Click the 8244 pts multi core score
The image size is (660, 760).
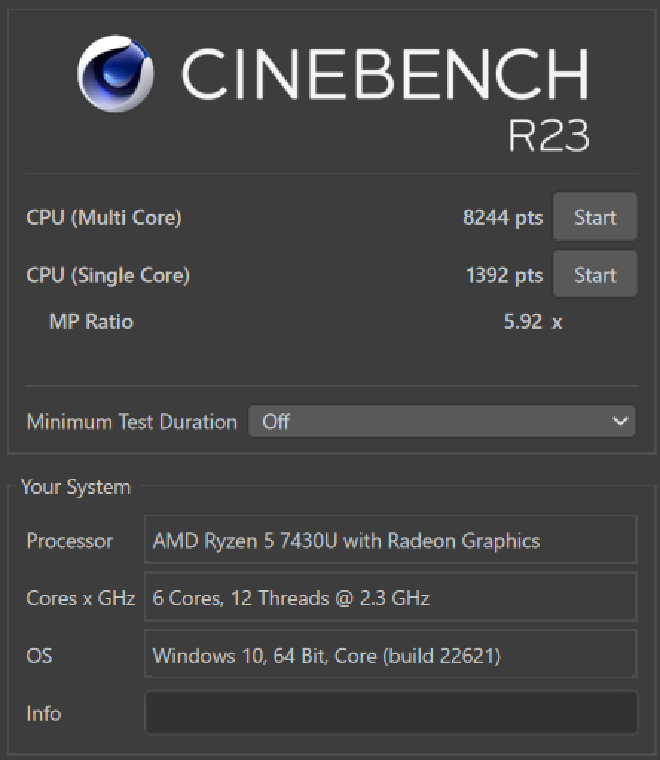(x=503, y=218)
